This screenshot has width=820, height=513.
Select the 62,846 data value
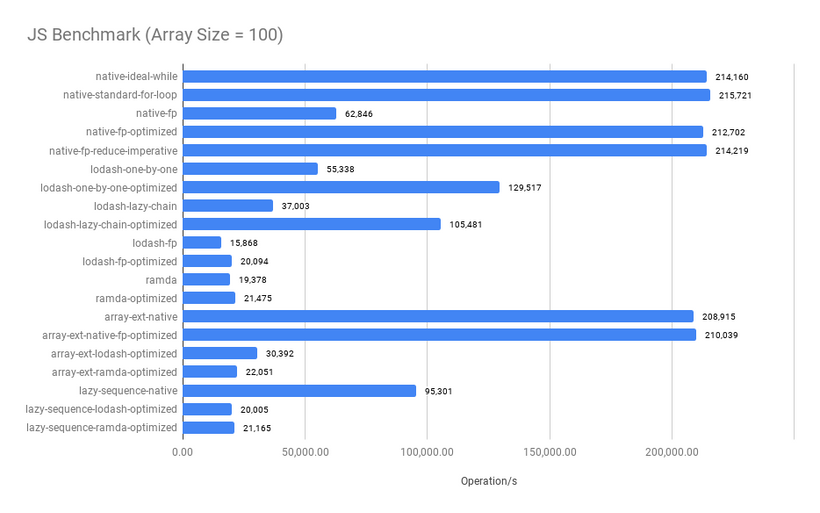[359, 114]
